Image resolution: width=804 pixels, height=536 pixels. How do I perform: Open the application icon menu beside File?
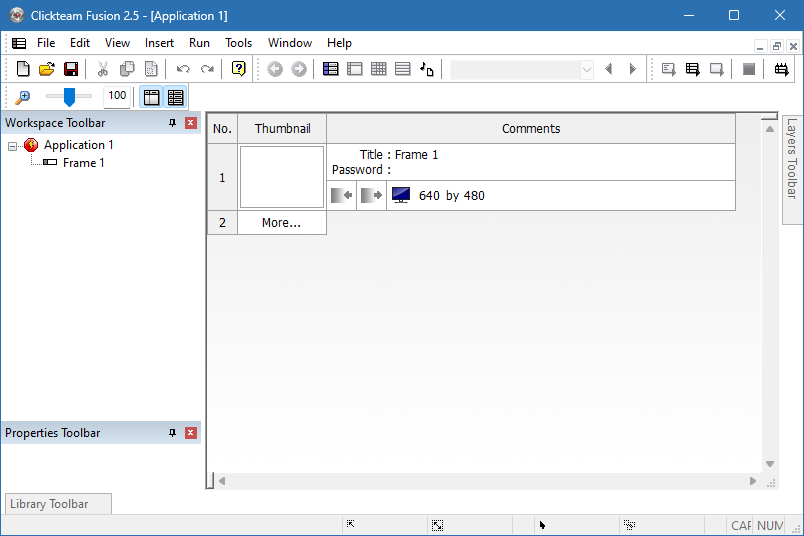click(19, 43)
